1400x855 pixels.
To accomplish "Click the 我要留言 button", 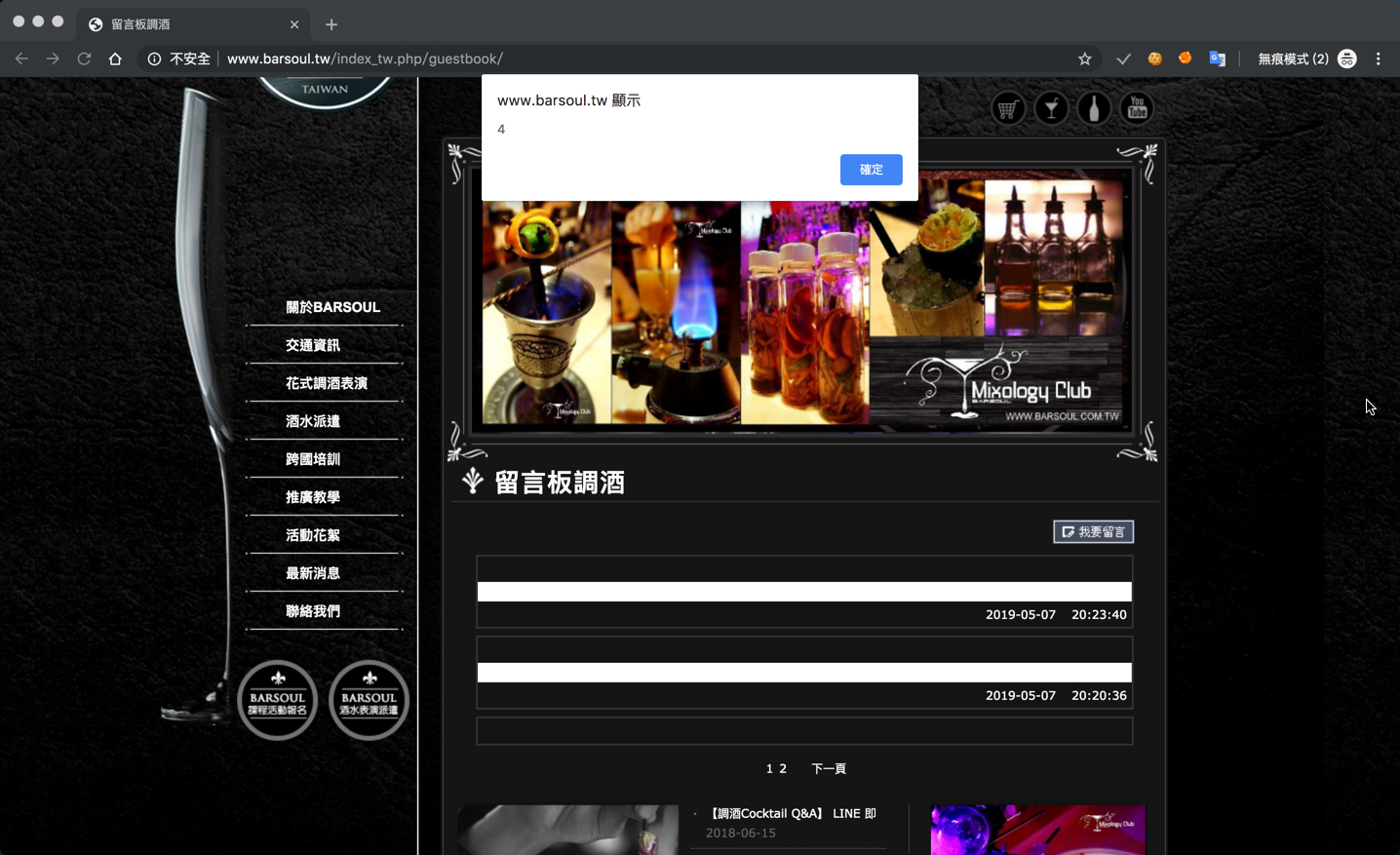I will tap(1093, 531).
